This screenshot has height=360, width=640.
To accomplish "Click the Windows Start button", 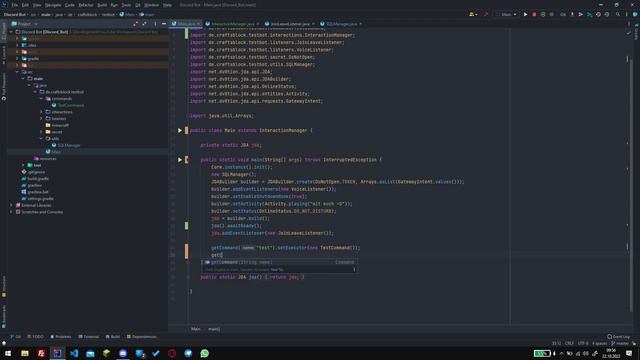I will (x=8, y=353).
